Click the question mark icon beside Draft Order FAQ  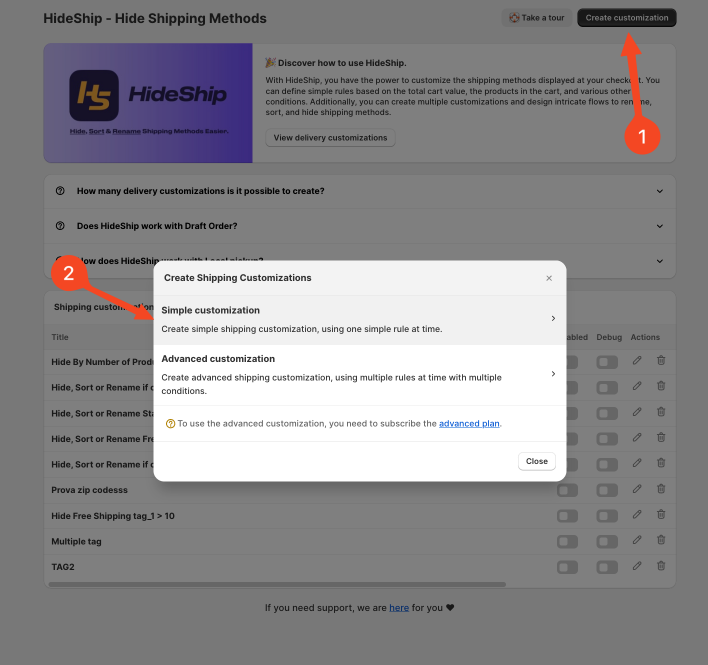pos(60,226)
